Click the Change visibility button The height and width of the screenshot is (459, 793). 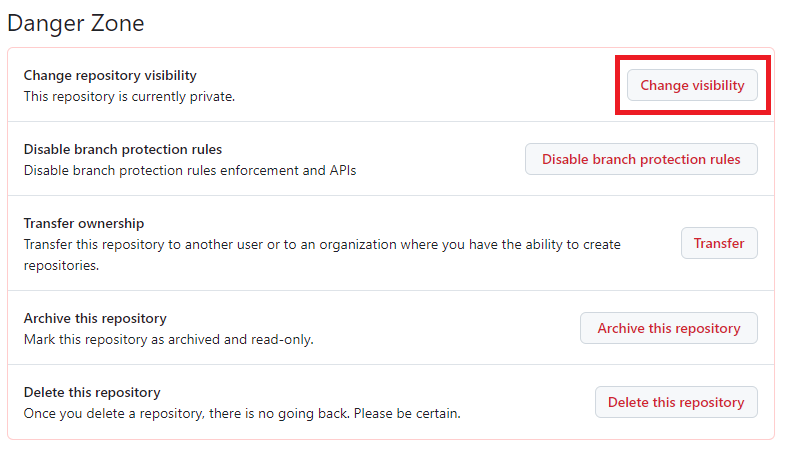[x=692, y=85]
